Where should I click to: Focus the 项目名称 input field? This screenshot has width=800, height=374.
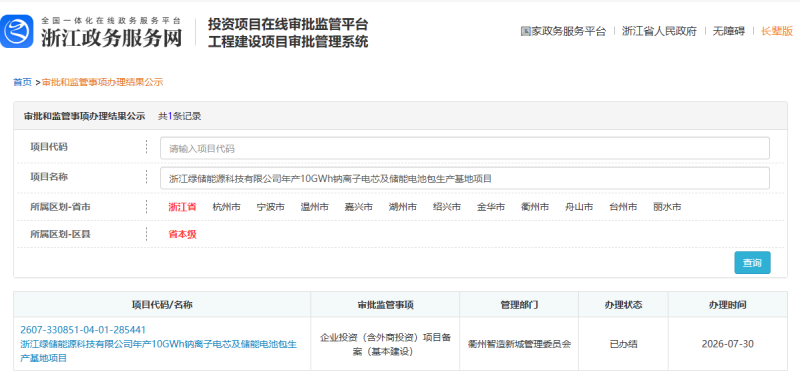(464, 179)
